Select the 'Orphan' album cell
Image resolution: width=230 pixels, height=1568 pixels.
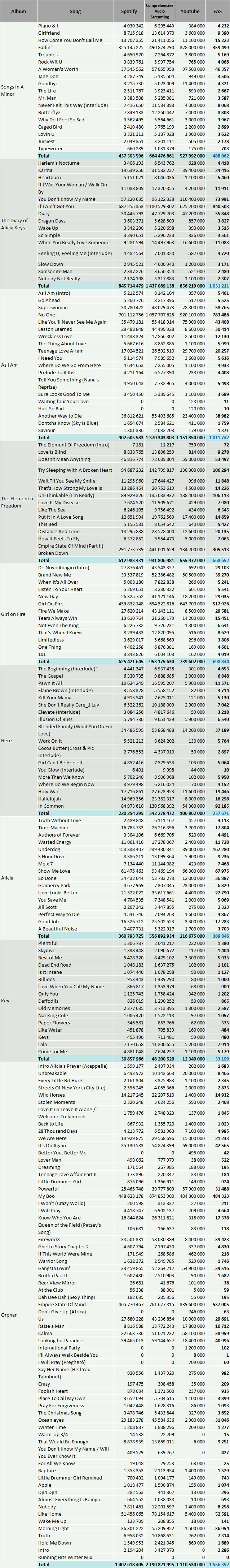tap(18, 1315)
